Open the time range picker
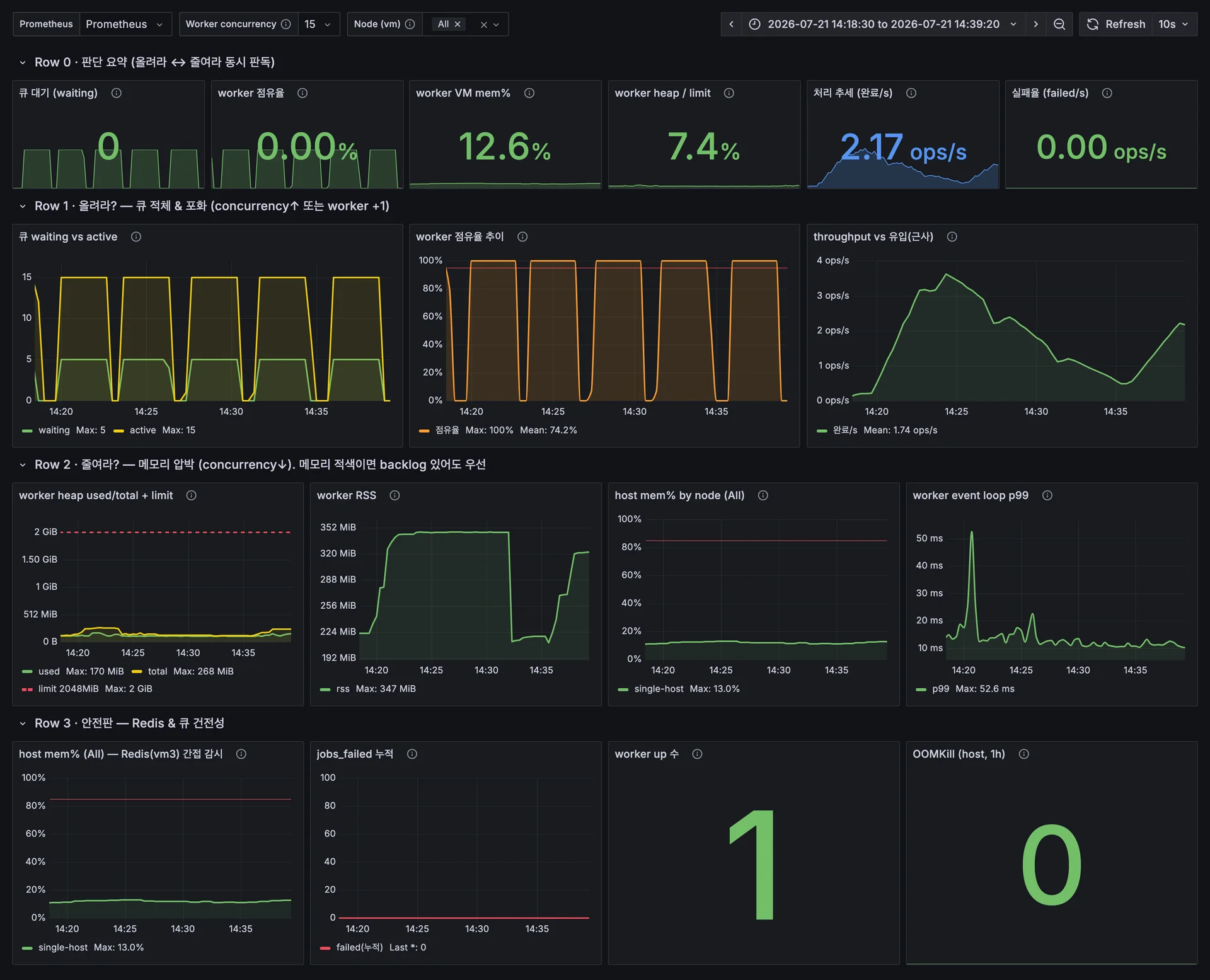1210x980 pixels. 883,24
